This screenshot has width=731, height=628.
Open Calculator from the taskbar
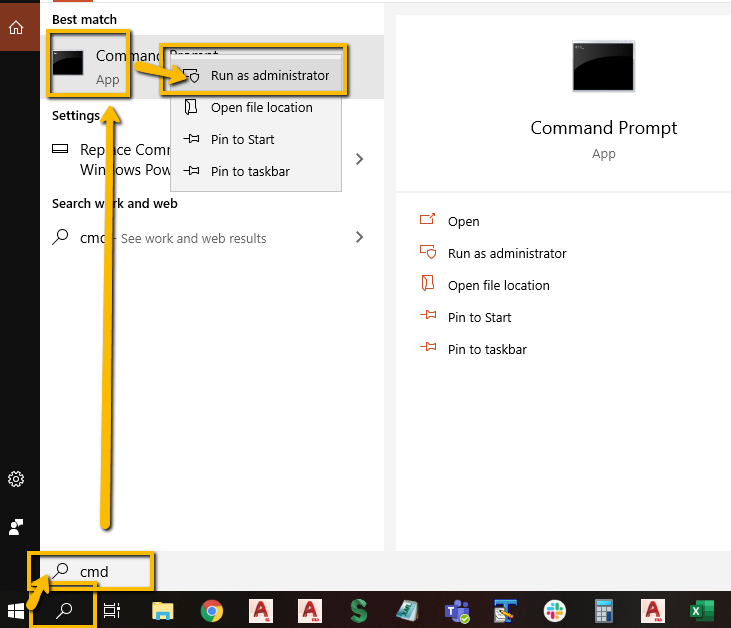click(604, 611)
